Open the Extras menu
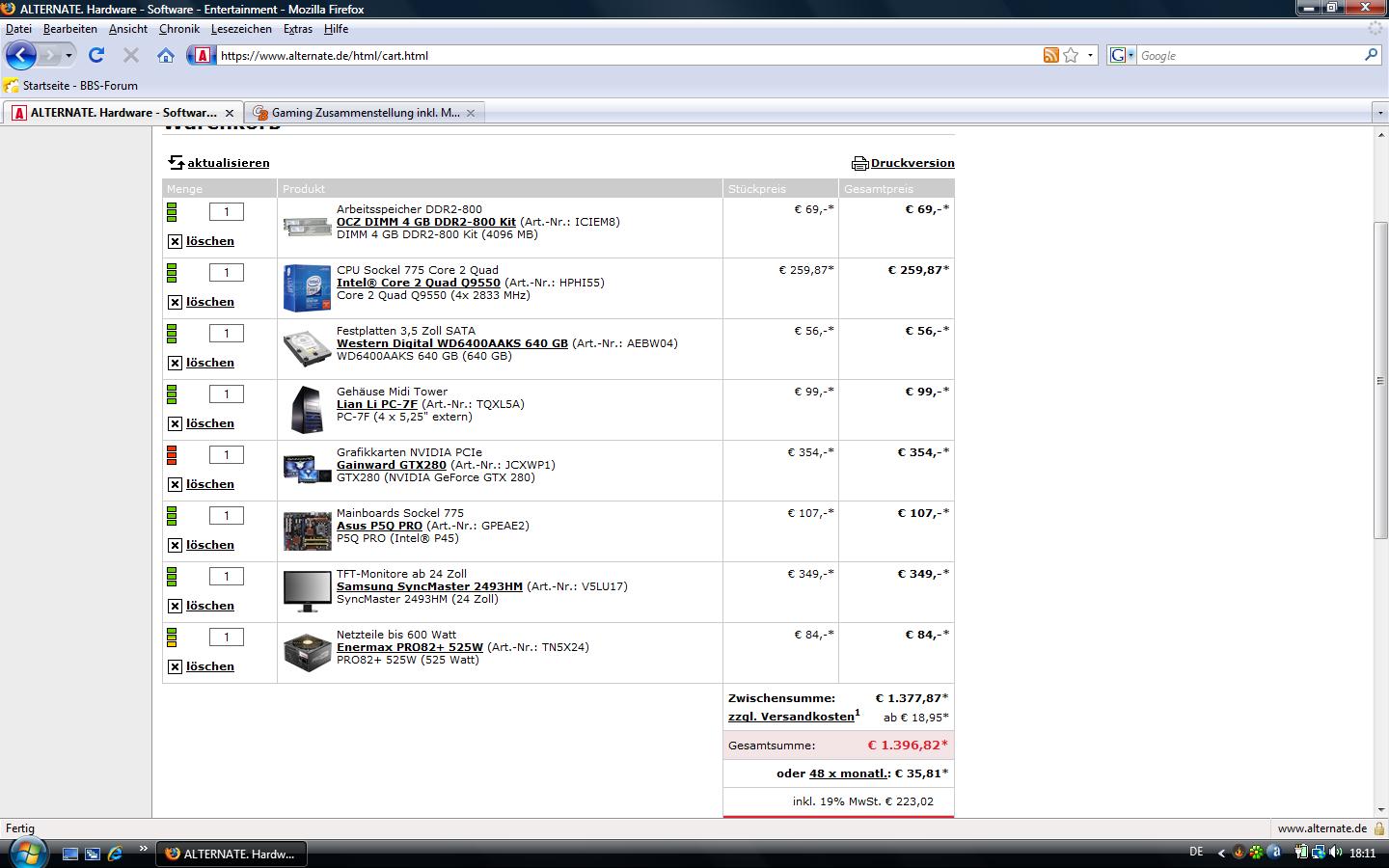The width and height of the screenshot is (1389, 868). pos(298,29)
